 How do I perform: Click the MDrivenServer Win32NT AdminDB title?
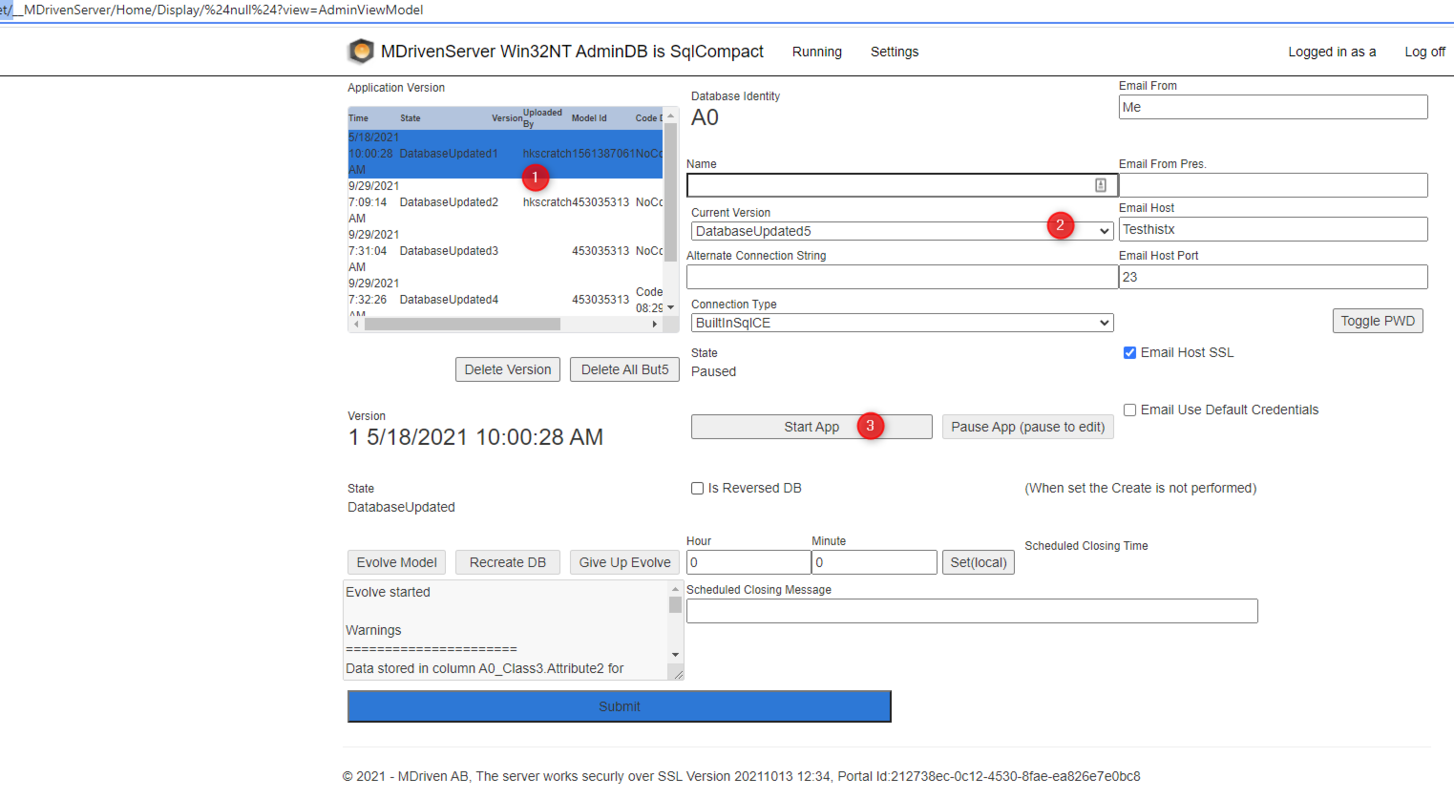pyautogui.click(x=572, y=52)
